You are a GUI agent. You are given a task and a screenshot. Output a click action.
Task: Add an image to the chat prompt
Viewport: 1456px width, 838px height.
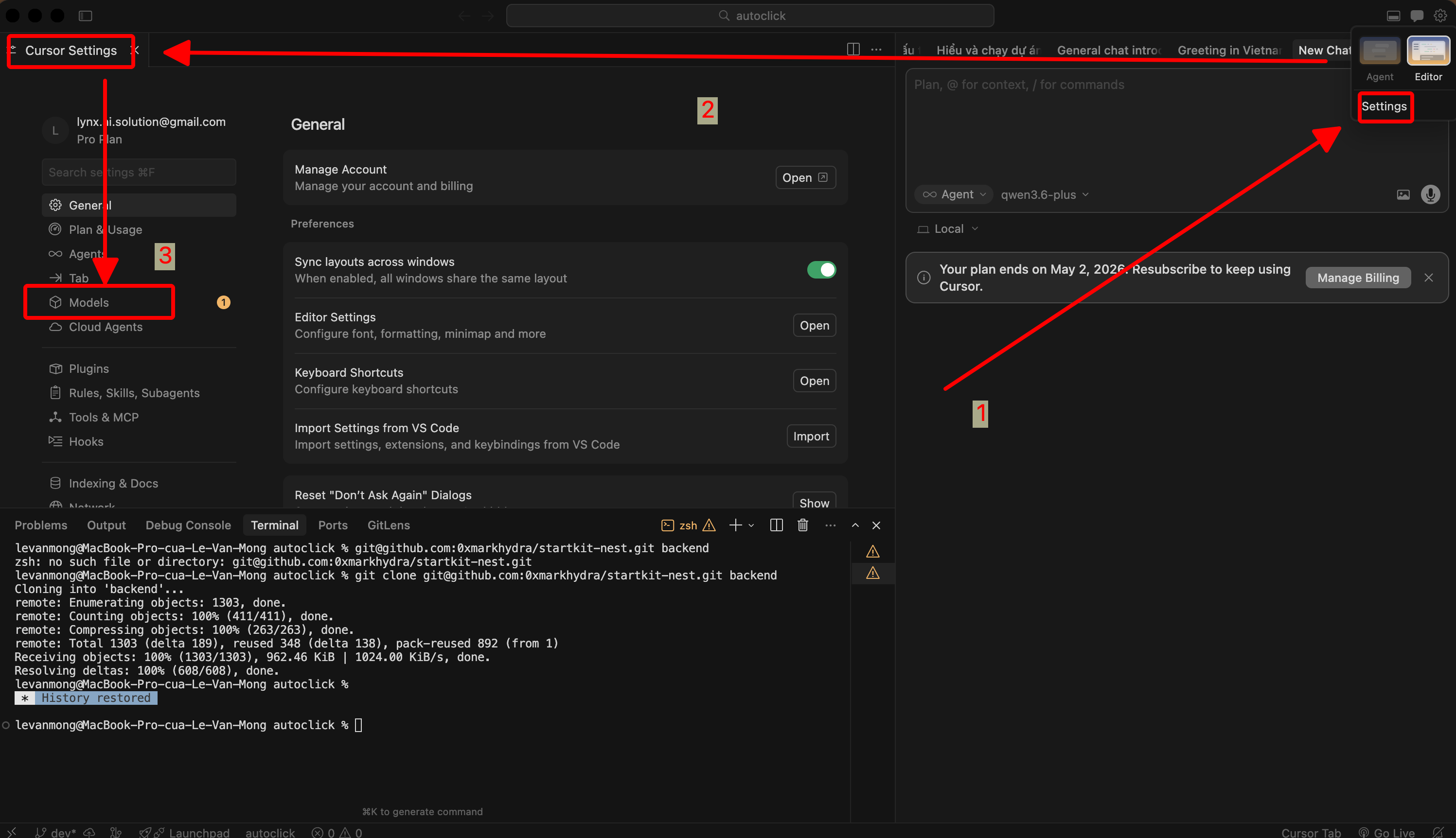(x=1403, y=194)
